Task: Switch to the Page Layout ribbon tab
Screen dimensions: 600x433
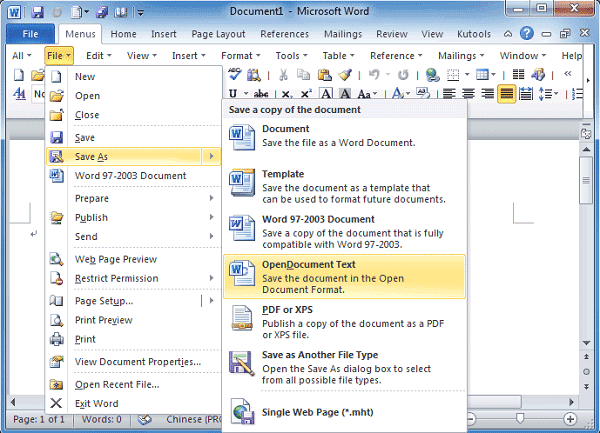Action: (218, 34)
